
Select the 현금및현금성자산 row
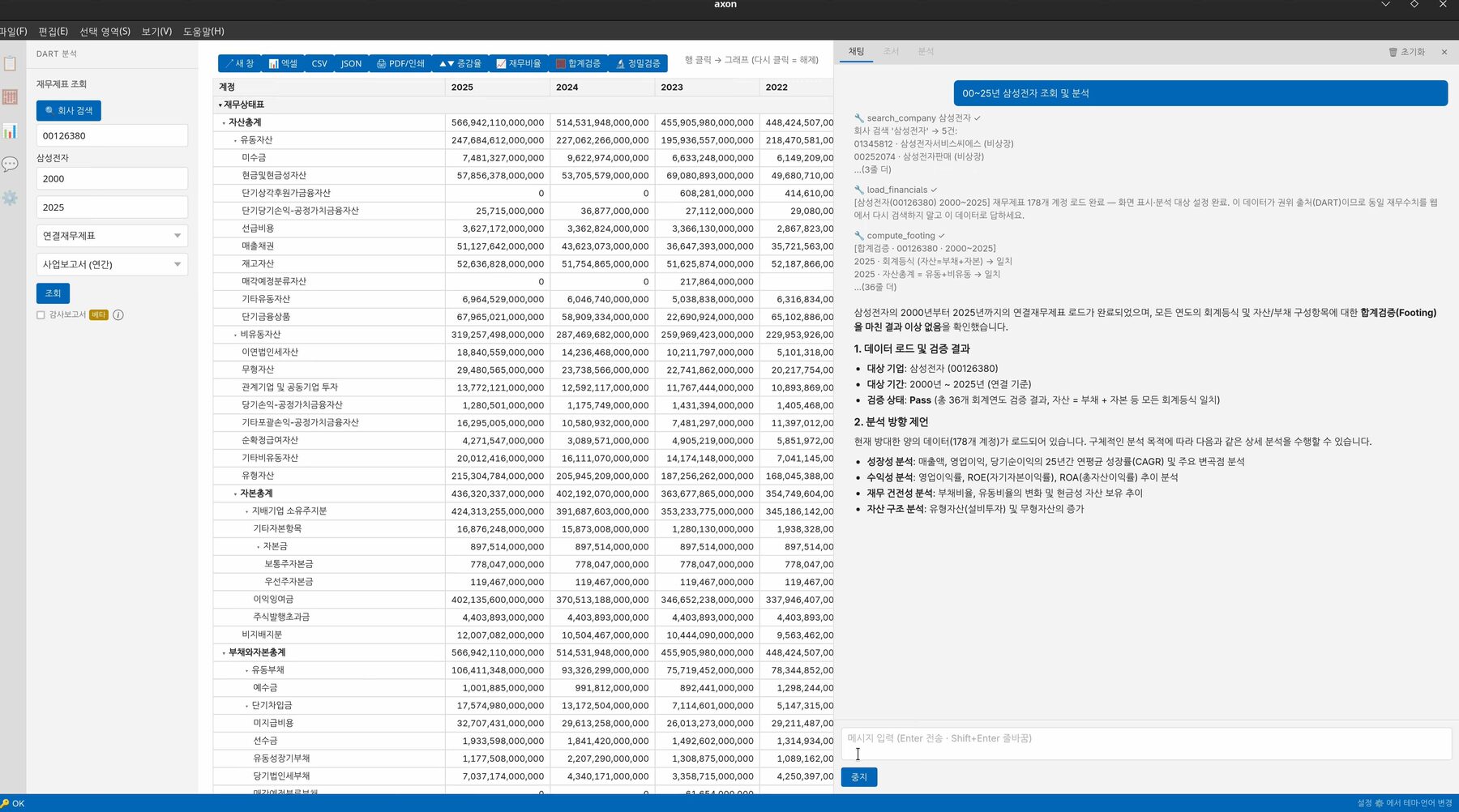click(523, 176)
